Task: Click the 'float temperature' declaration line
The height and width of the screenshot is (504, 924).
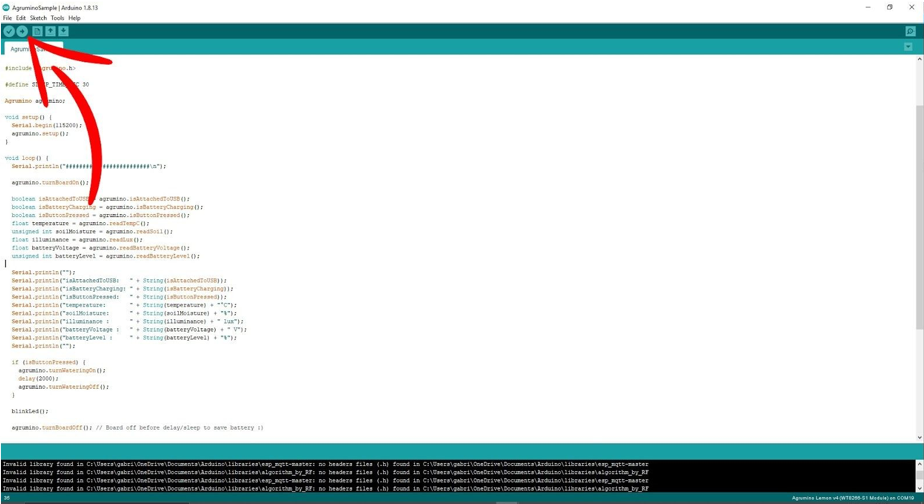Action: (81, 223)
